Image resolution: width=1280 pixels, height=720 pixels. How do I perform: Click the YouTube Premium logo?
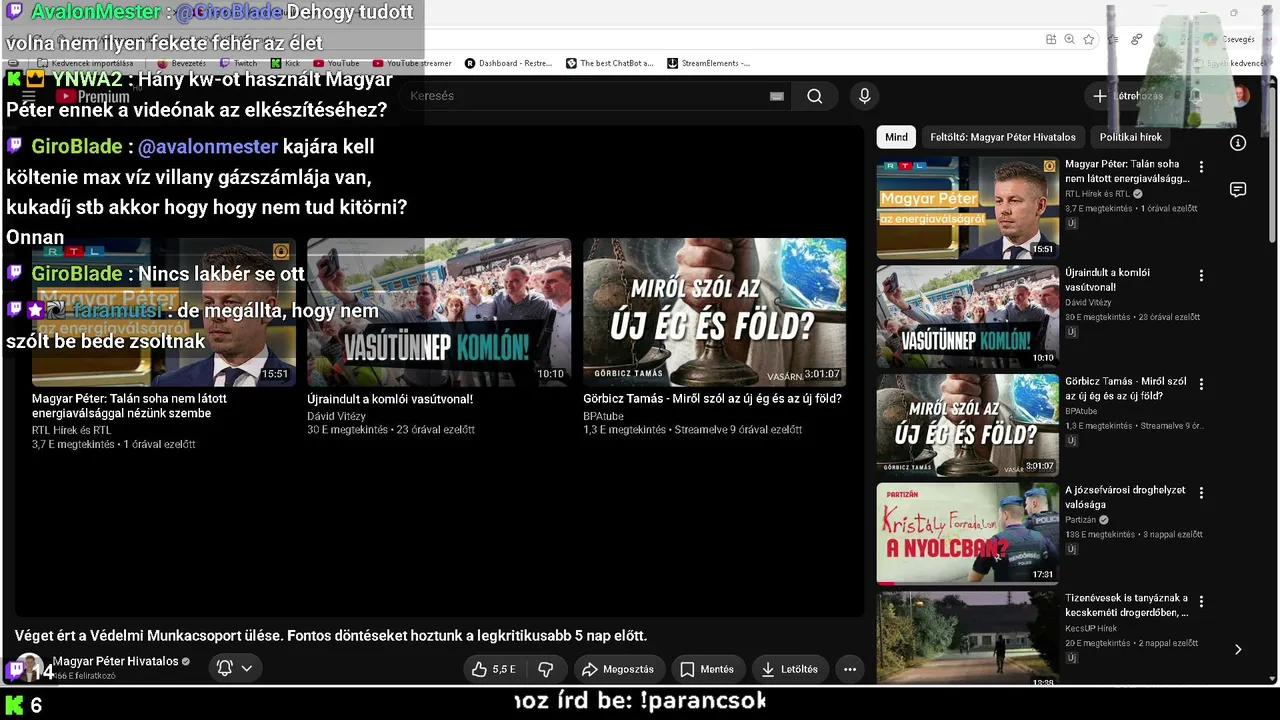point(93,96)
